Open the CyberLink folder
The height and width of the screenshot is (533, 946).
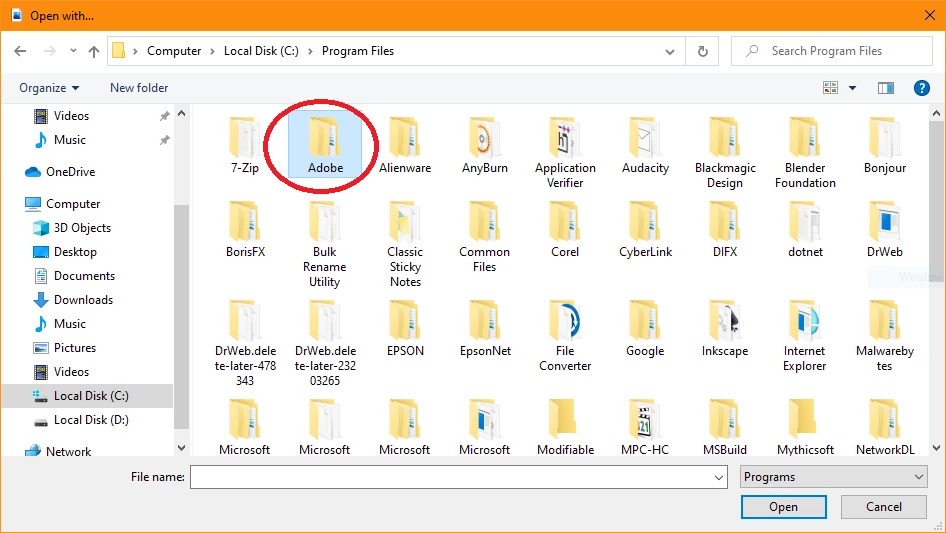tap(645, 230)
